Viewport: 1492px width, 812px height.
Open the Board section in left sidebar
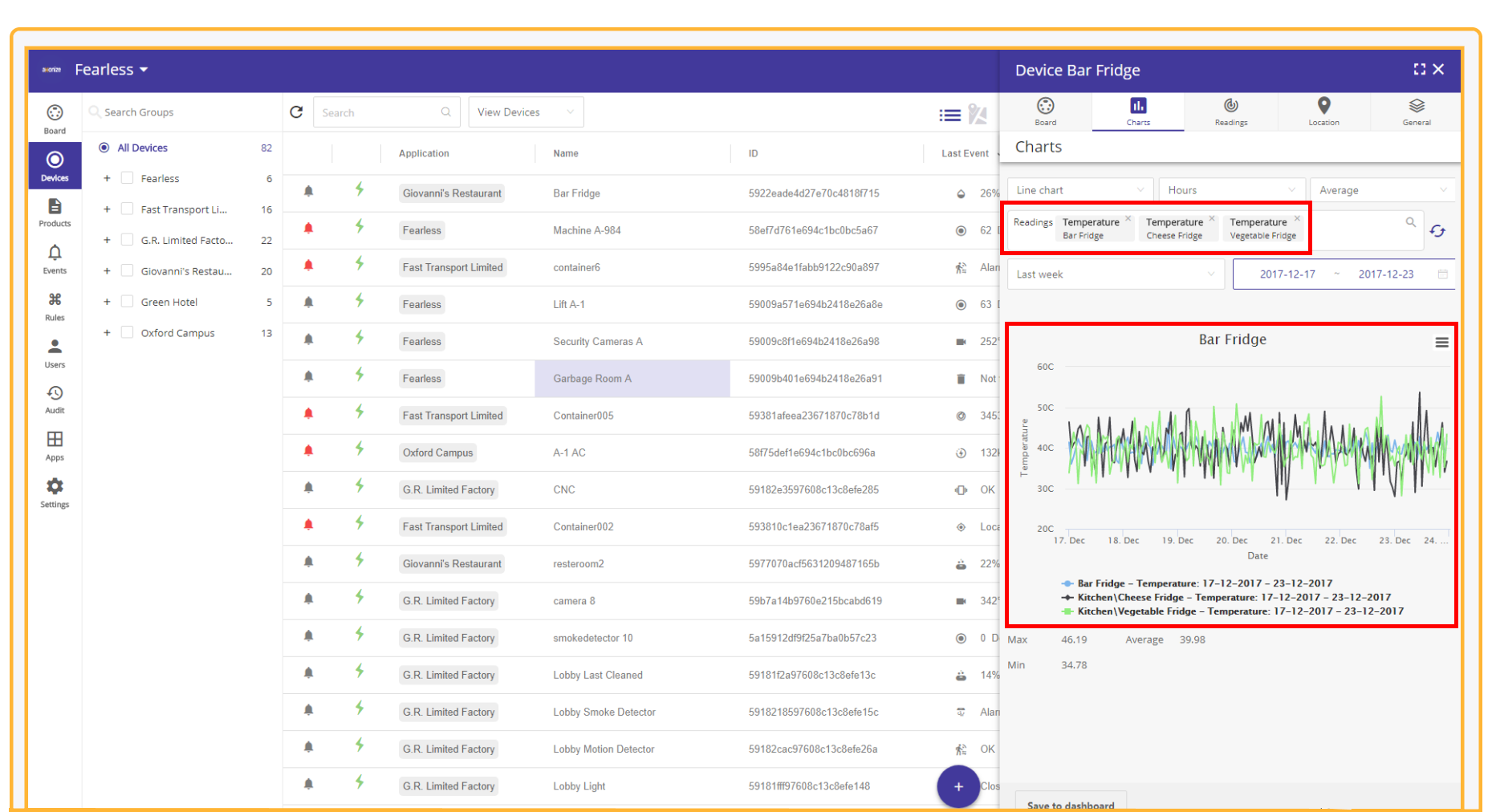click(55, 119)
